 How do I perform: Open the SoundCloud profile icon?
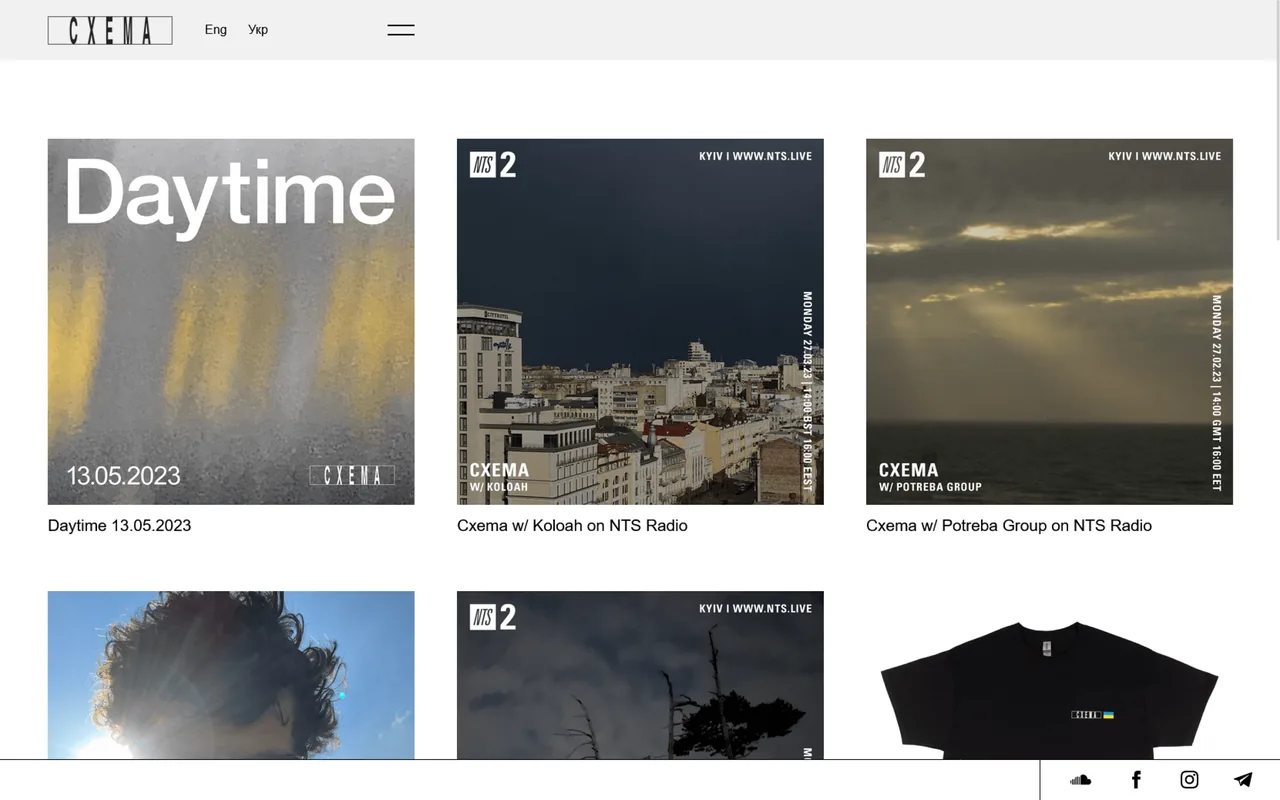coord(1080,780)
